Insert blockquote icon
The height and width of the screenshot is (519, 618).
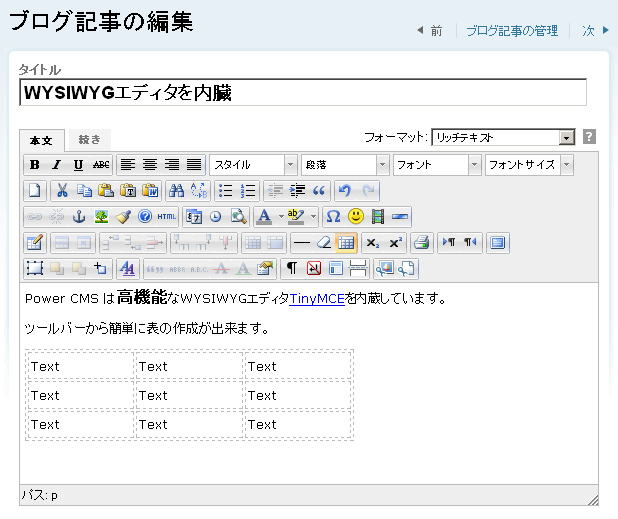(319, 191)
